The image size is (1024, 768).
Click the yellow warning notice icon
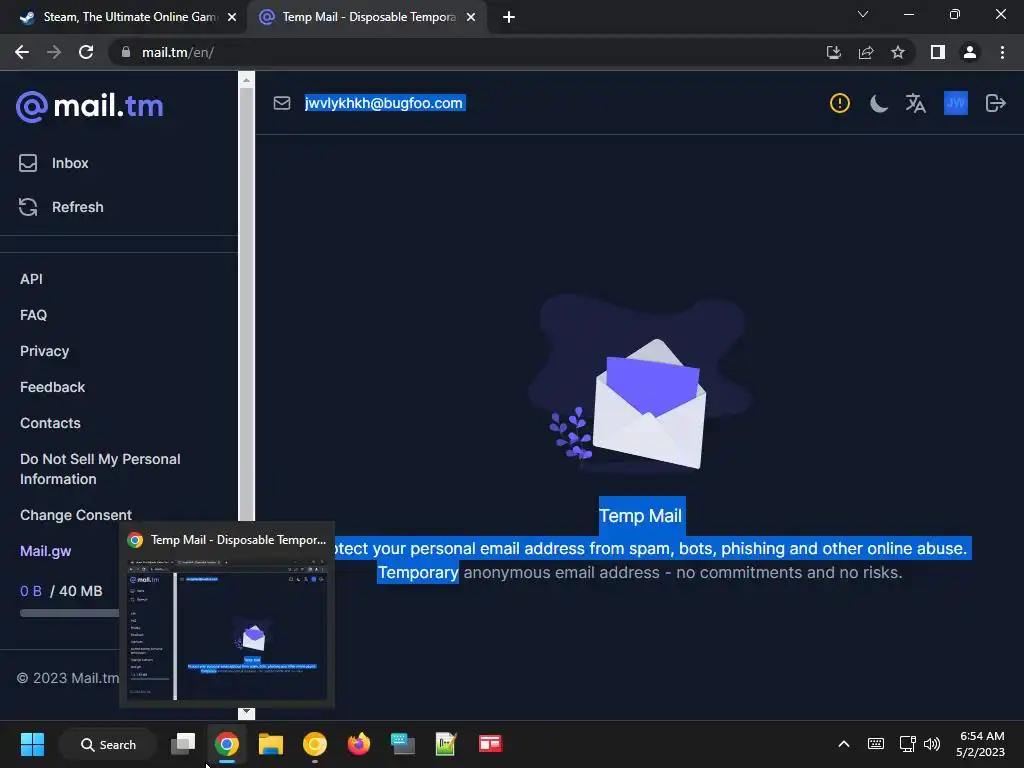(x=840, y=103)
